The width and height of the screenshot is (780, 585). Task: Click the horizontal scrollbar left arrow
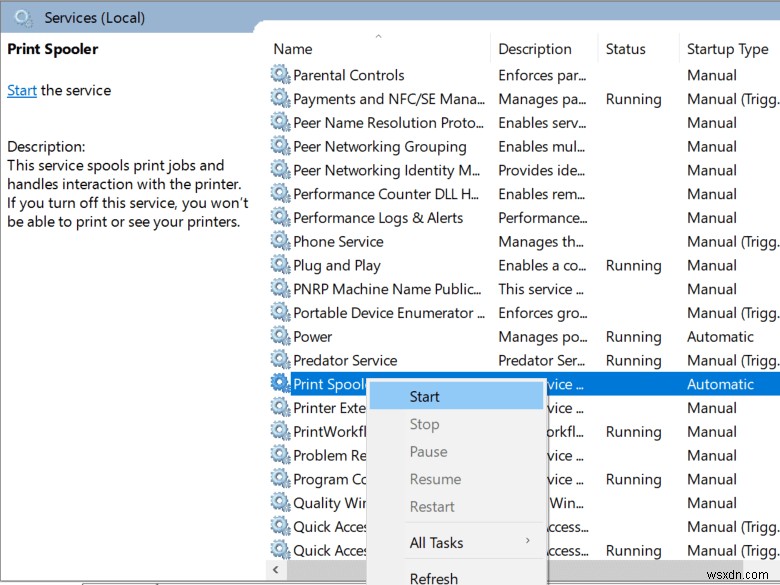tap(276, 569)
